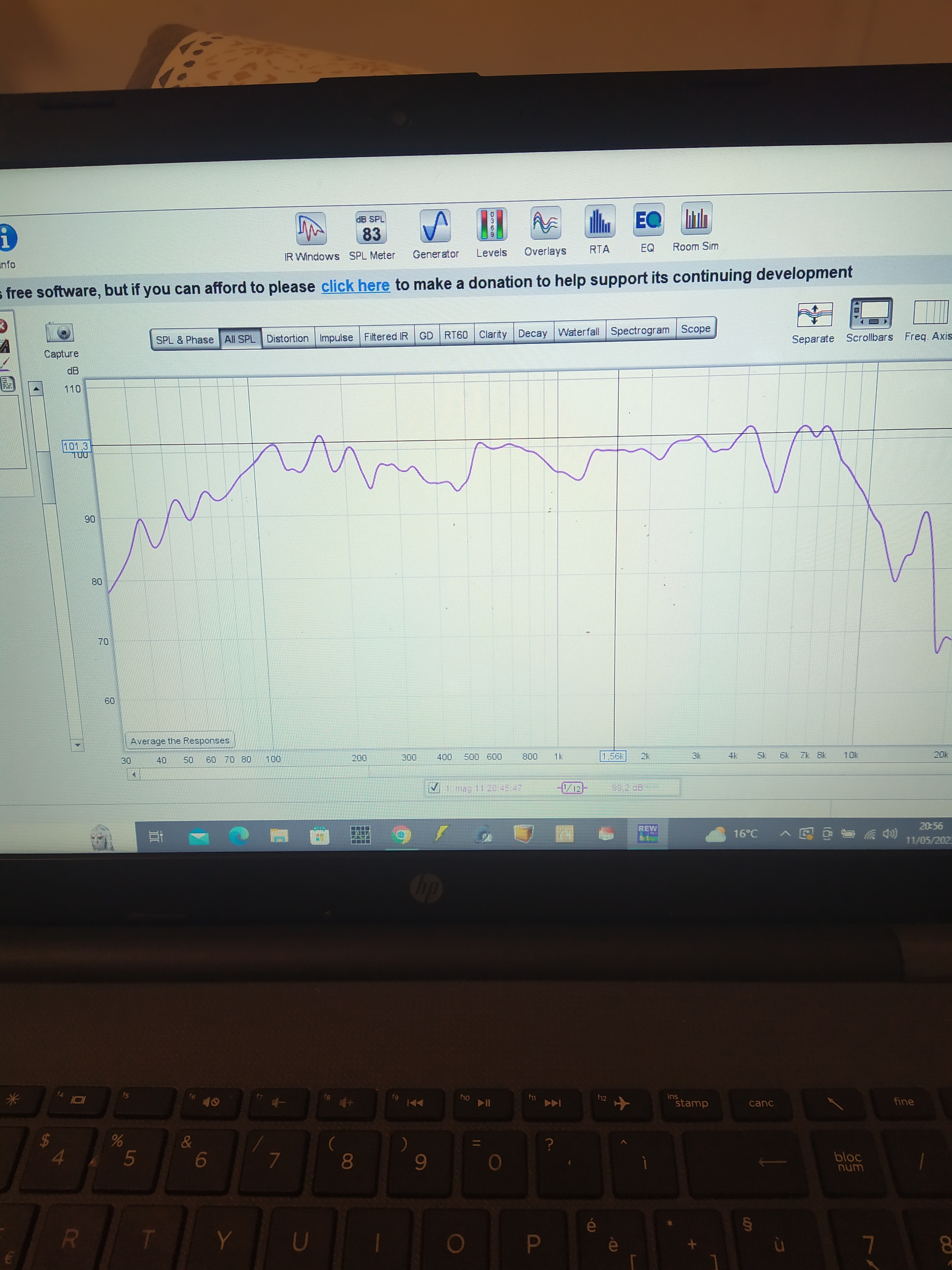The image size is (952, 1270).
Task: Select the All SPL tab
Action: (240, 339)
